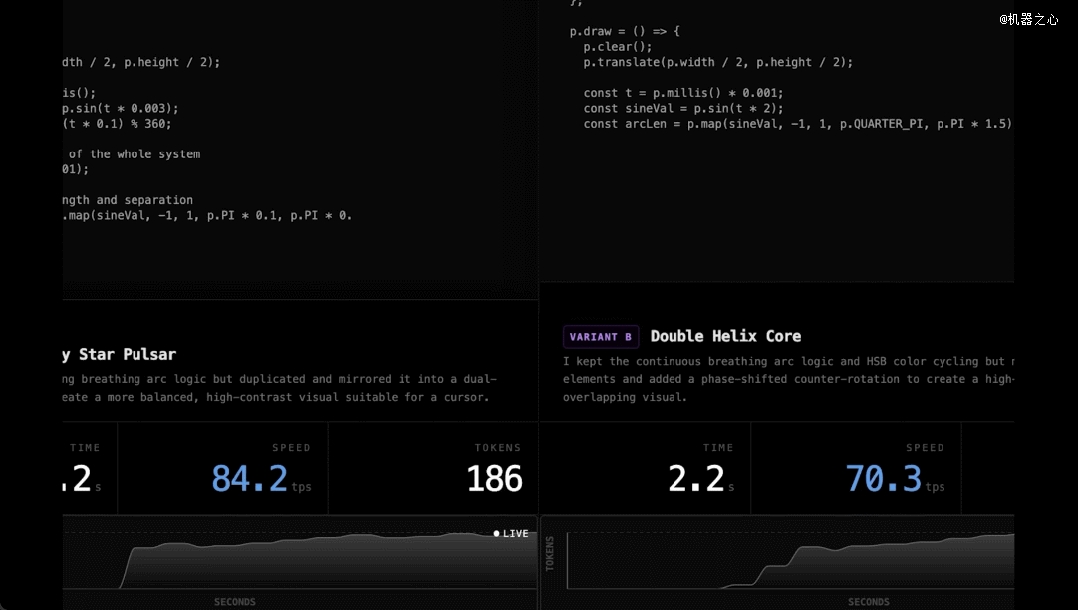This screenshot has height=610, width=1078.
Task: Open the Double Helix Core title
Action: [x=725, y=337]
